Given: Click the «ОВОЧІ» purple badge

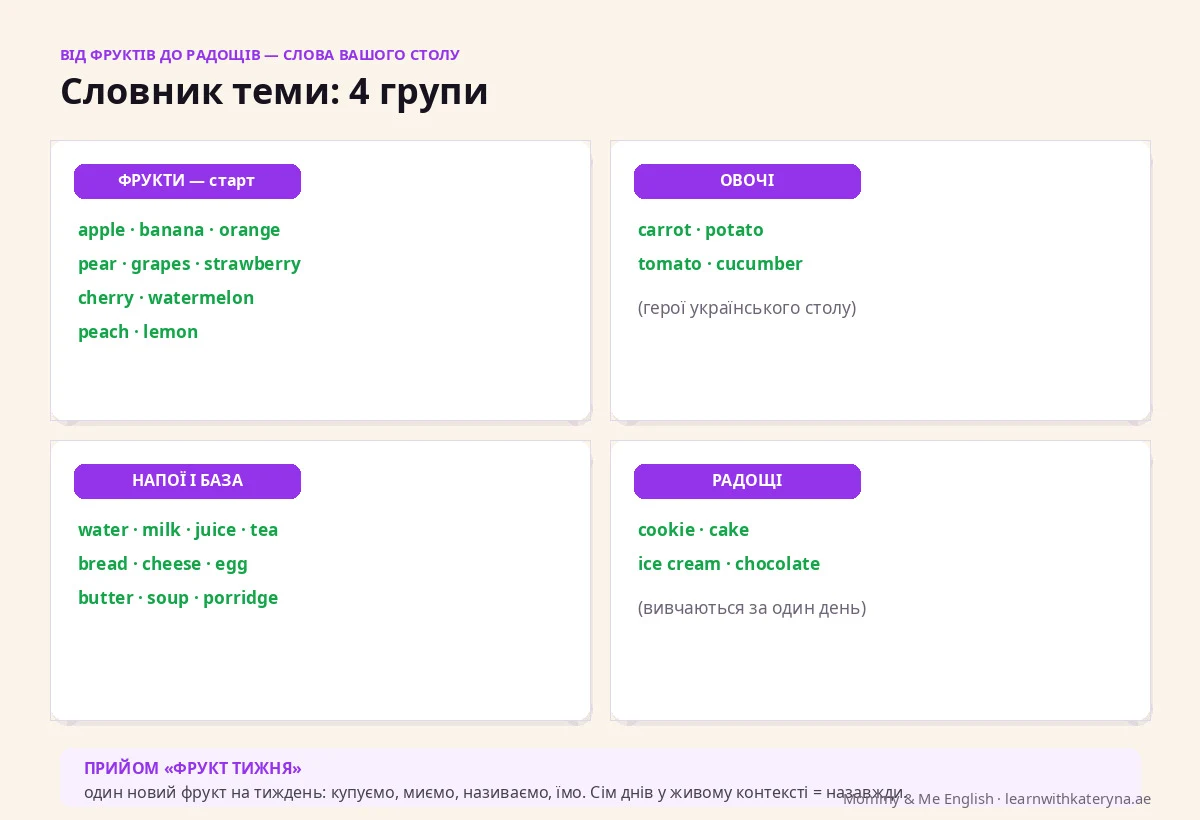Looking at the screenshot, I should (747, 181).
